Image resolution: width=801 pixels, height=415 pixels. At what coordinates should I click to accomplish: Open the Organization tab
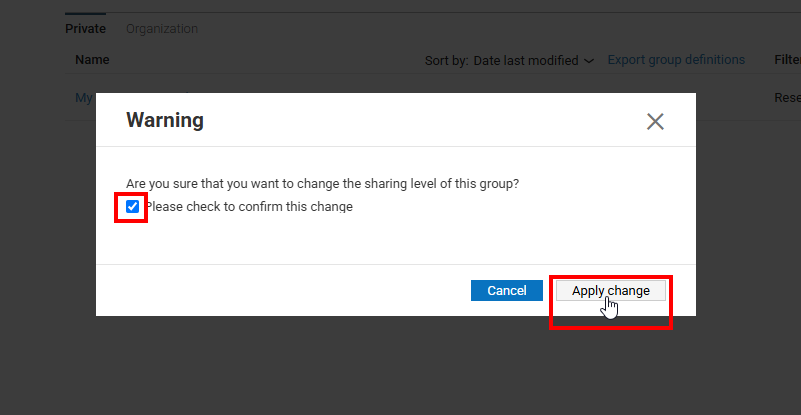[x=162, y=29]
